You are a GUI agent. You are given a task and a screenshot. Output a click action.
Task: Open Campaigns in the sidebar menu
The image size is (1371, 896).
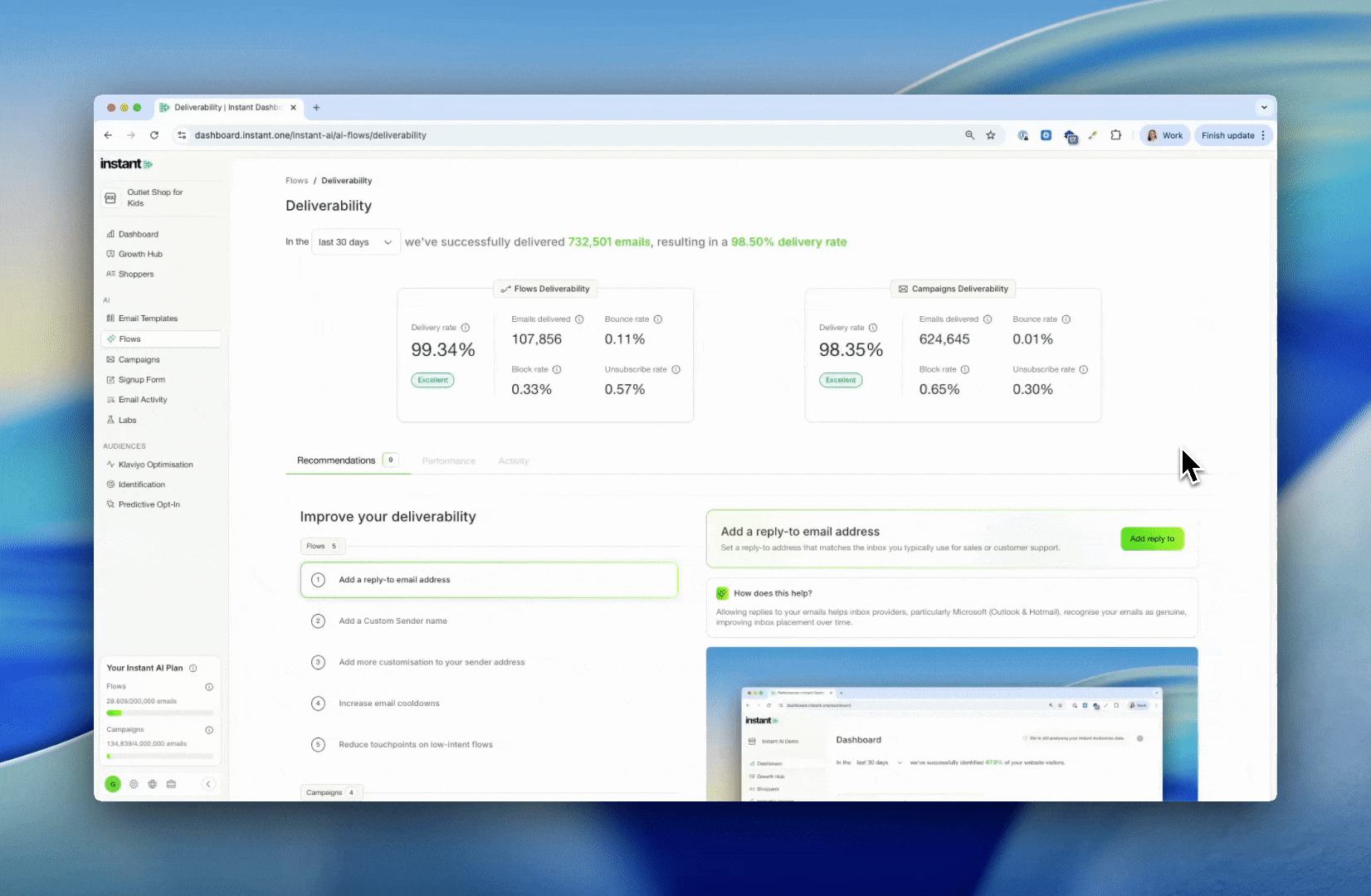139,360
